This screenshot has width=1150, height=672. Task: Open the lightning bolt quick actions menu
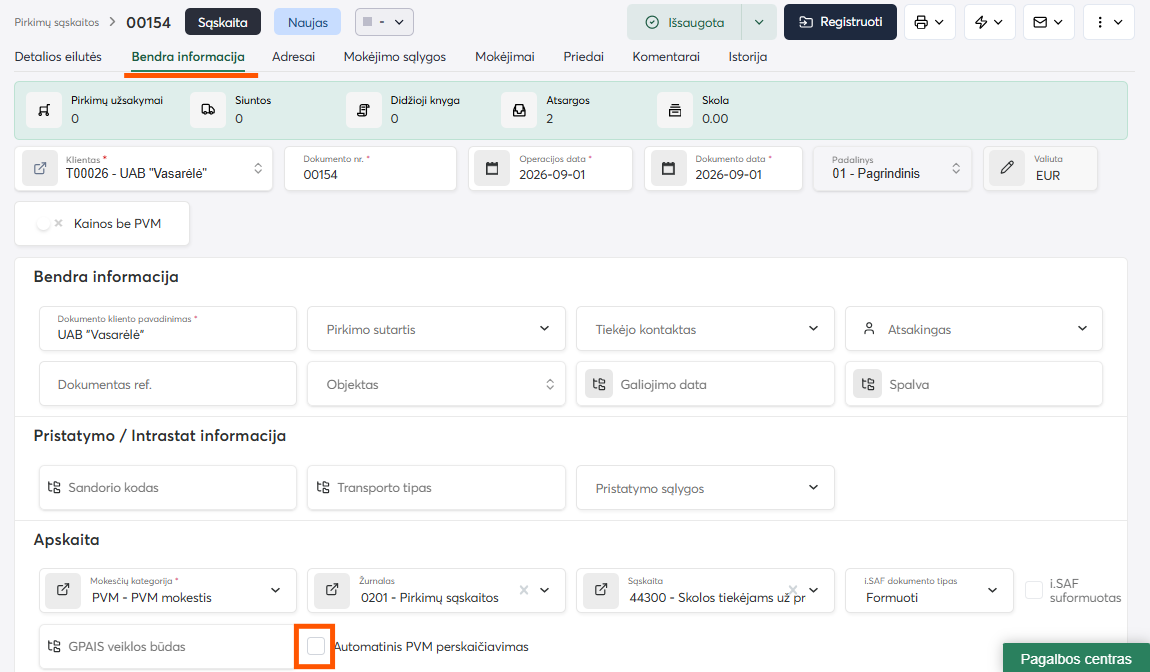(x=981, y=22)
